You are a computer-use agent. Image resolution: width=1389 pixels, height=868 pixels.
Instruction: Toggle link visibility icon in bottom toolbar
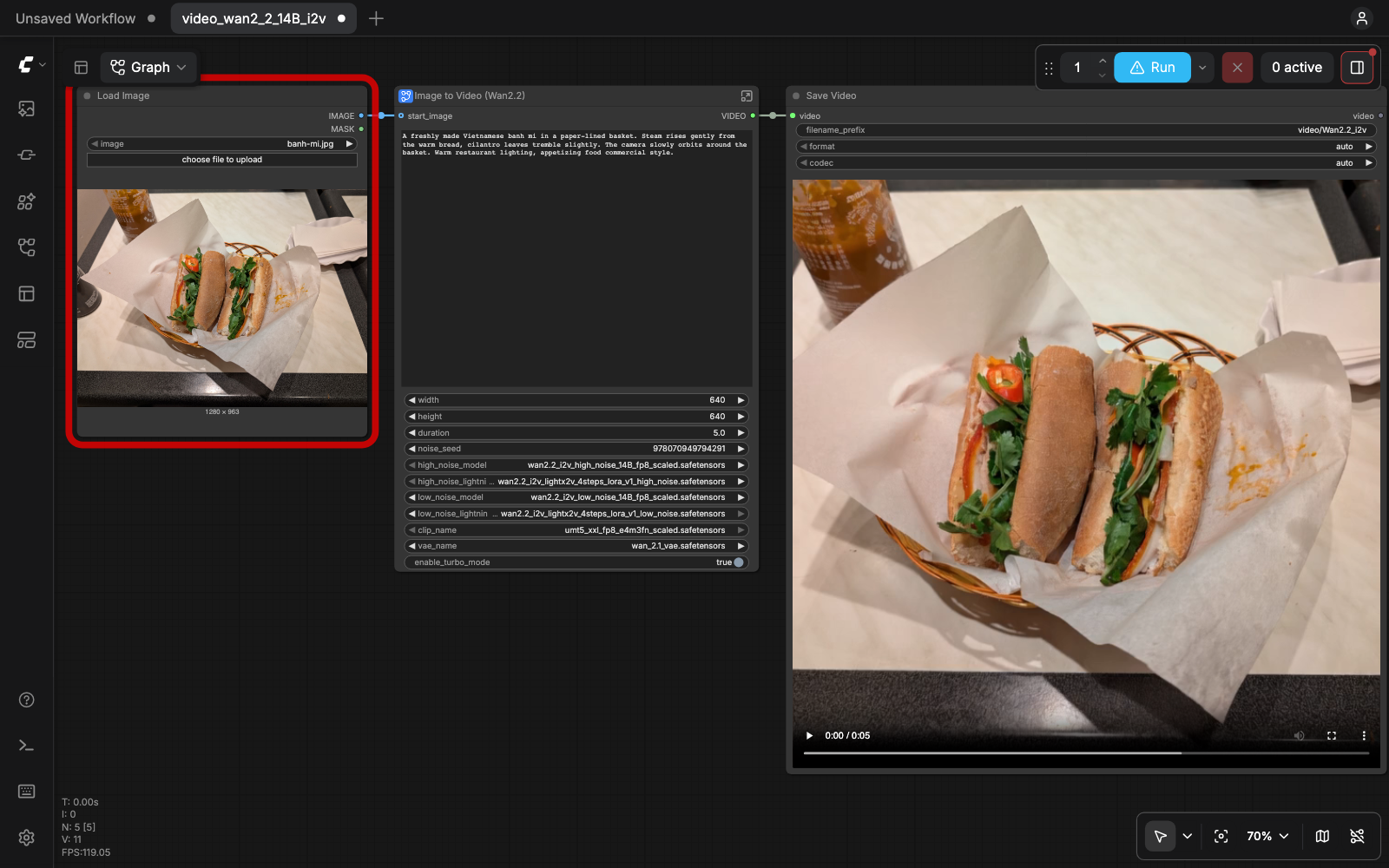pos(1358,836)
